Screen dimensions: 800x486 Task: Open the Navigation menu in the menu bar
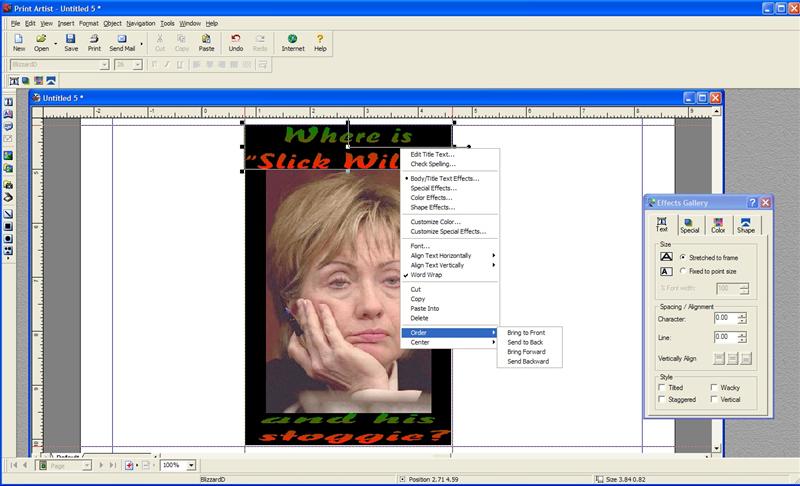pyautogui.click(x=140, y=22)
